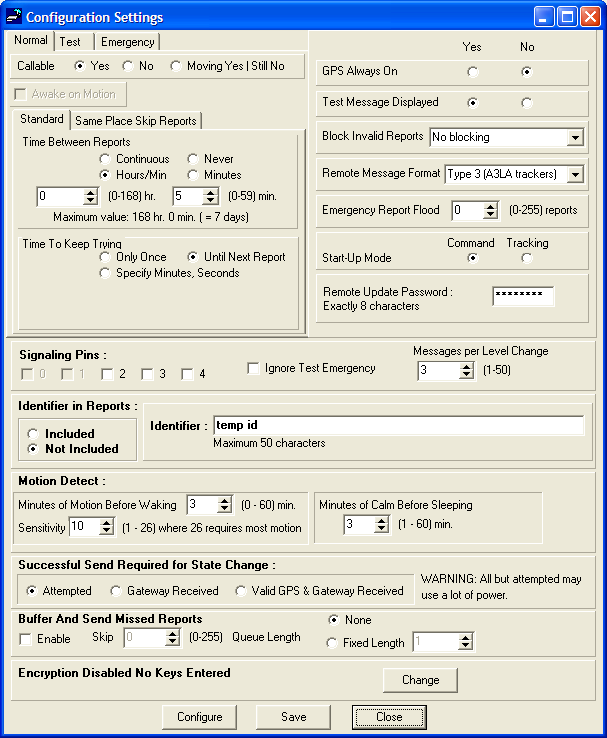
Task: Increase Messages per Level Change value
Action: 466,367
